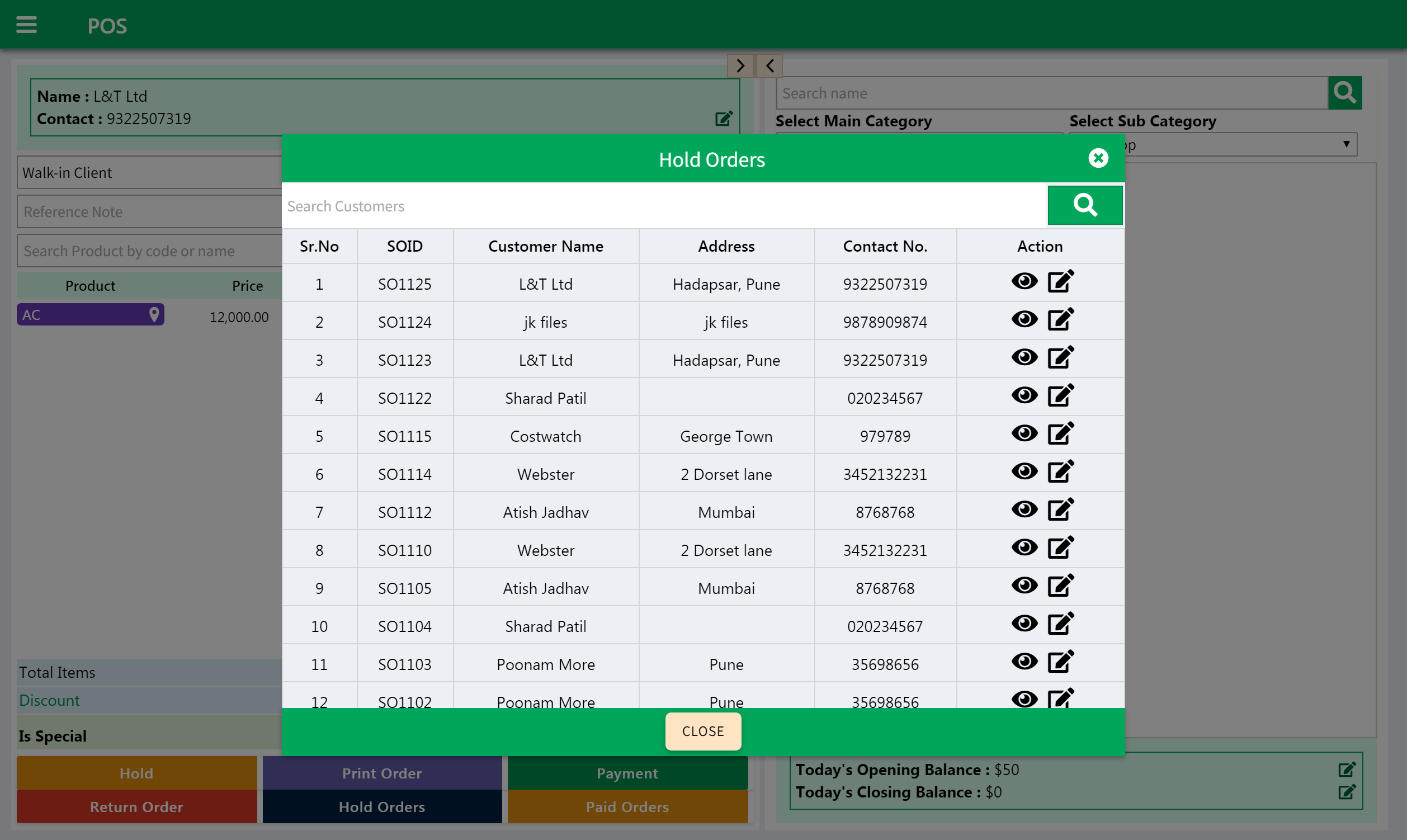Select the AC product item

pos(91,314)
